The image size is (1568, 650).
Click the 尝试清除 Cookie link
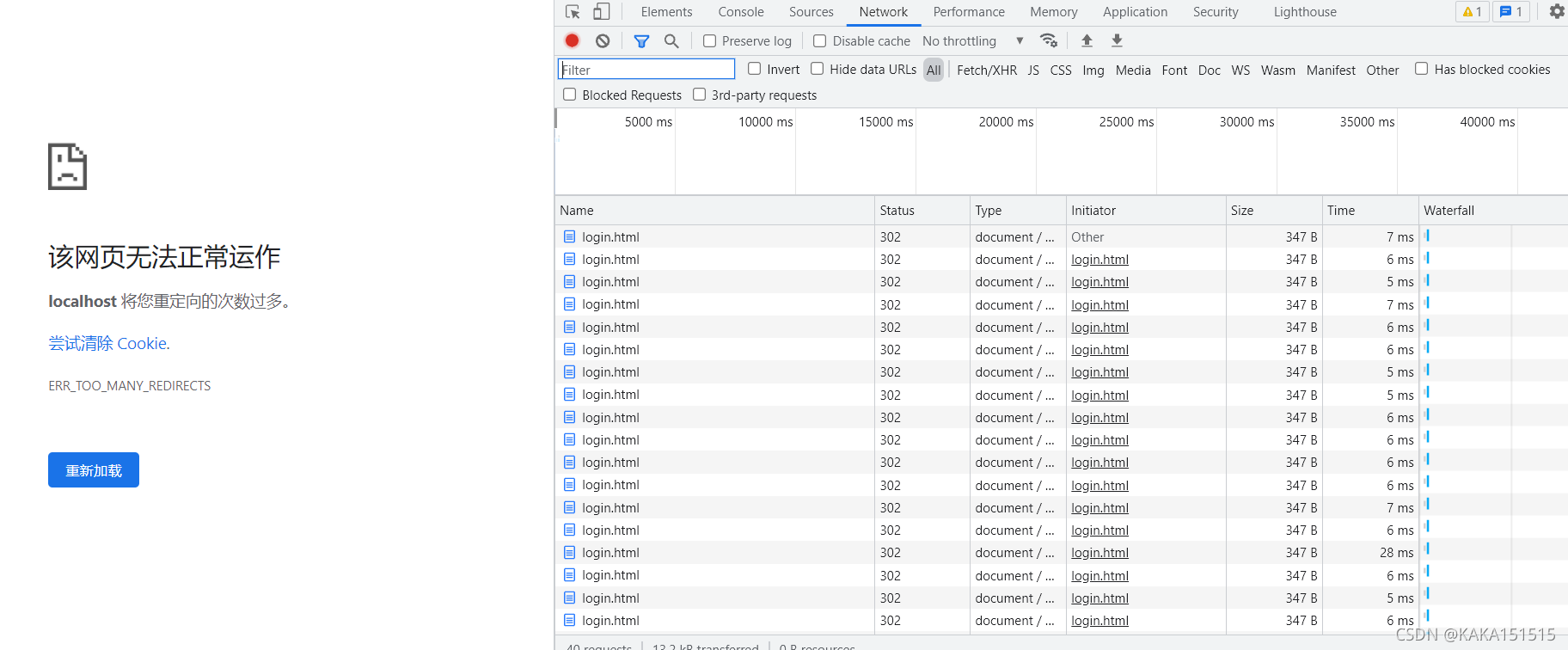point(109,343)
